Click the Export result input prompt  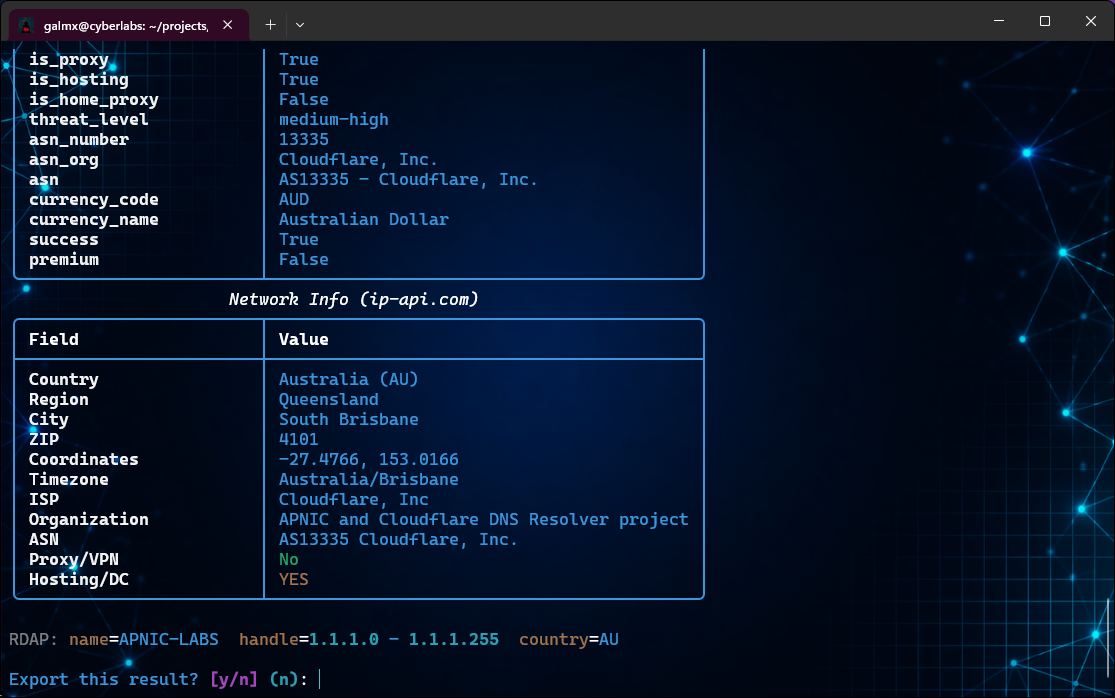(320, 679)
